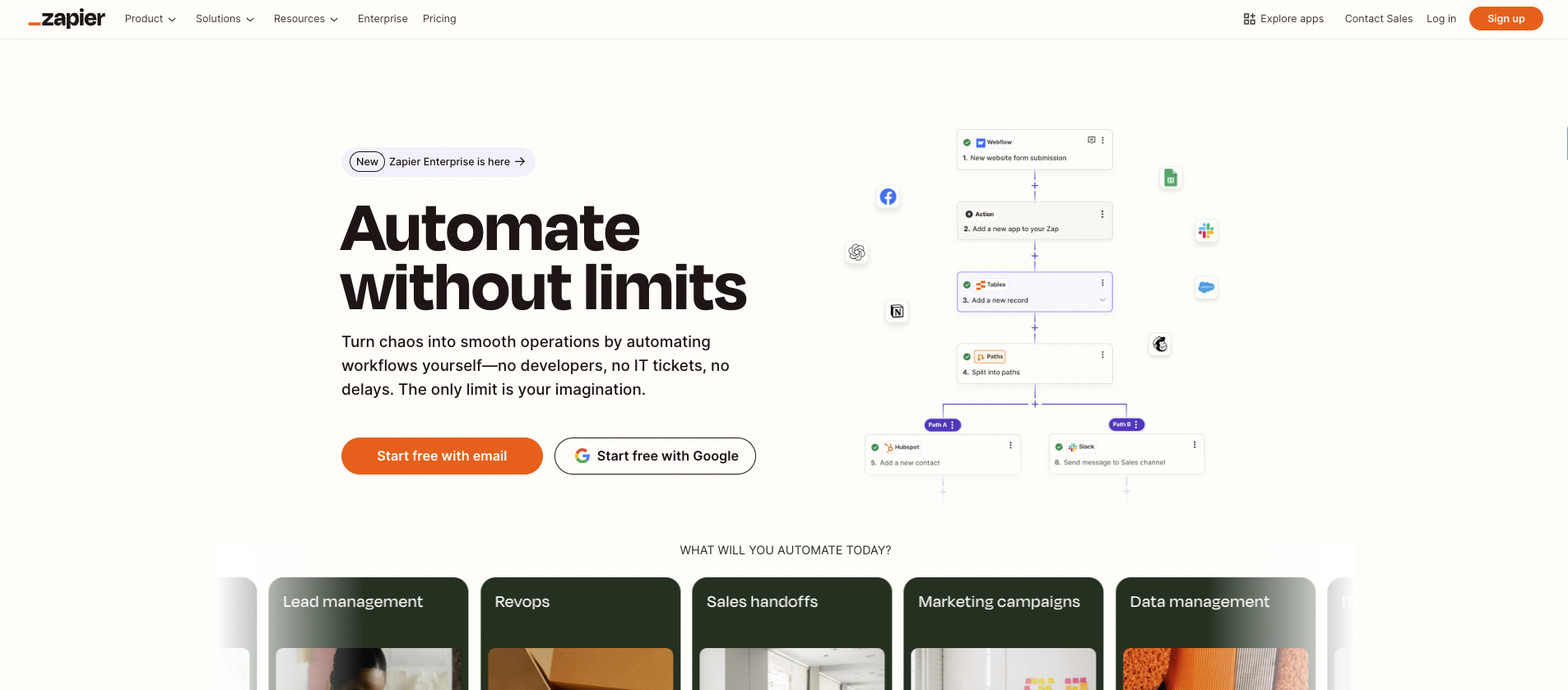Viewport: 1568px width, 690px height.
Task: Open the Enterprise nav item
Action: point(383,19)
